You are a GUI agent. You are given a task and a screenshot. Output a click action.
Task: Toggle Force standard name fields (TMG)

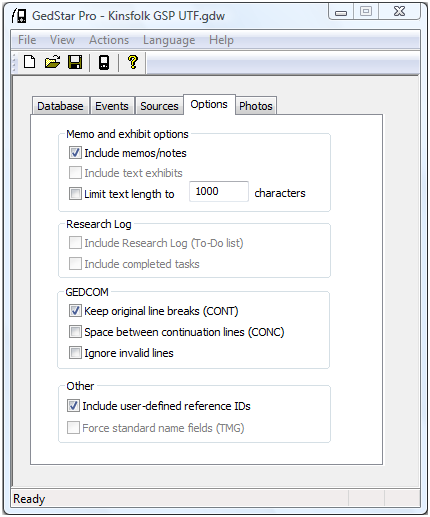point(73,428)
